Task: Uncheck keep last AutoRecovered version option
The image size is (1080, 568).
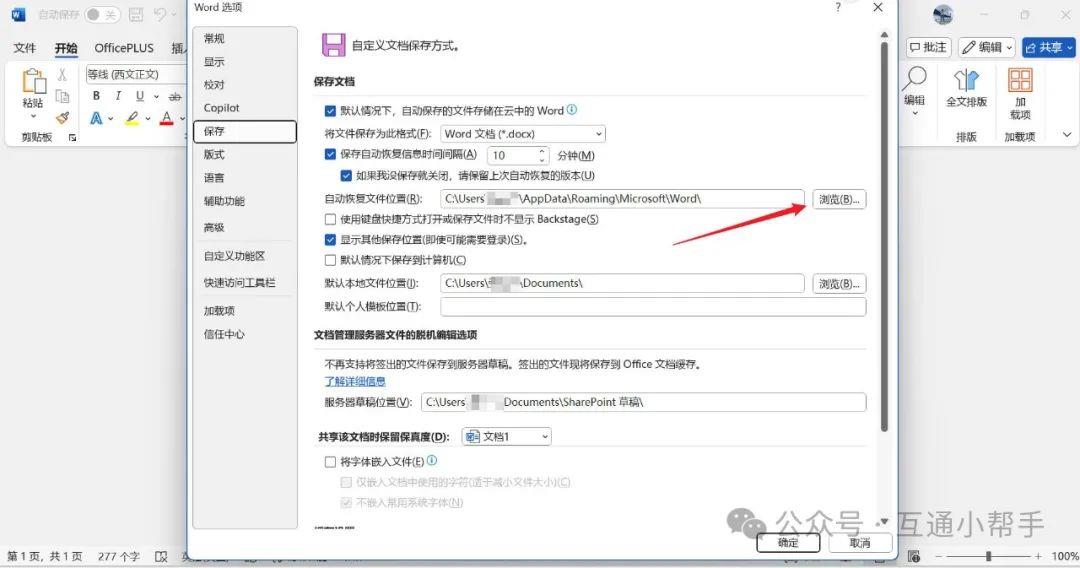Action: (346, 176)
